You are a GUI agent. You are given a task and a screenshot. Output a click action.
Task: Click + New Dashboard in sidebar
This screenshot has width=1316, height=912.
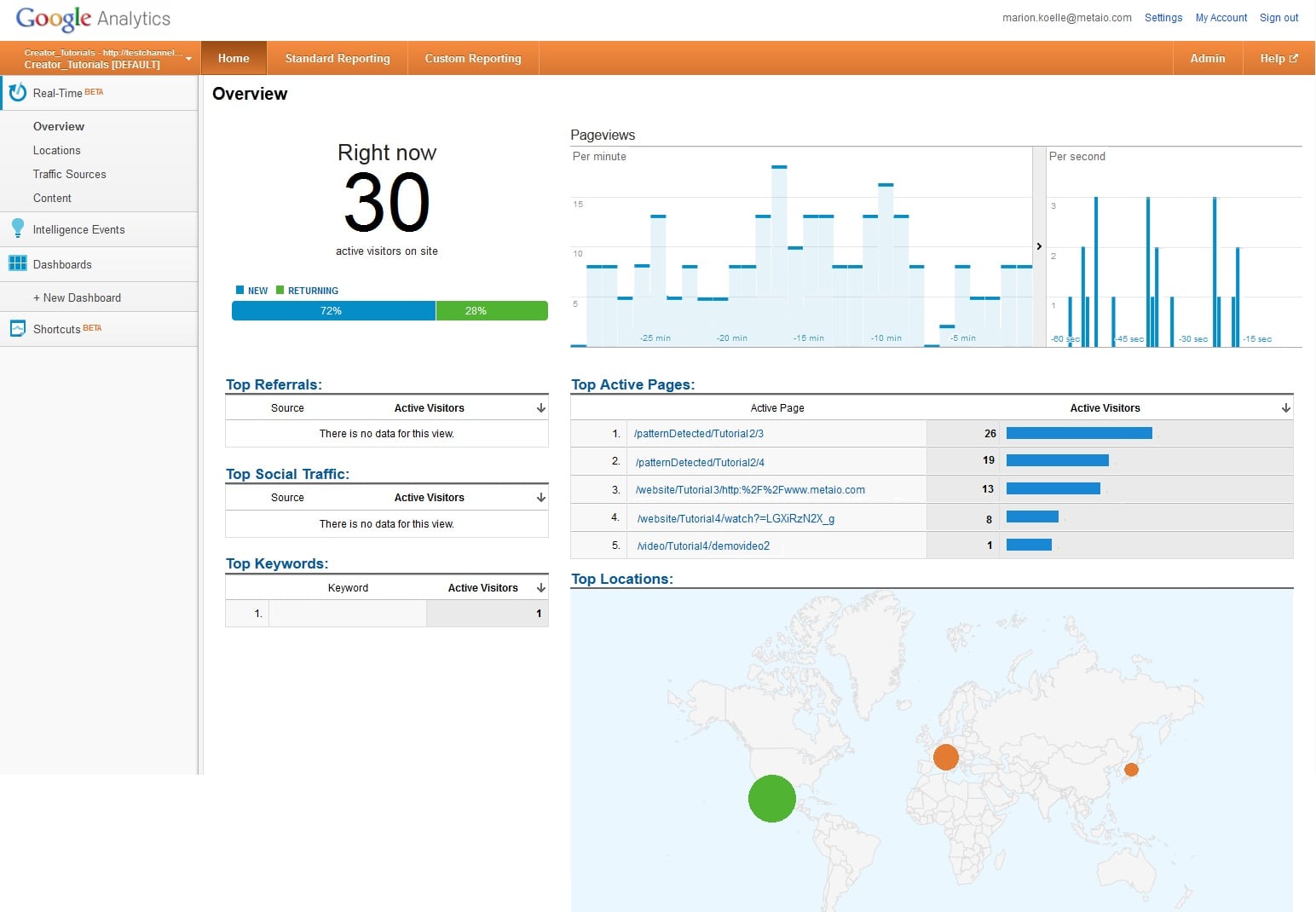(77, 297)
